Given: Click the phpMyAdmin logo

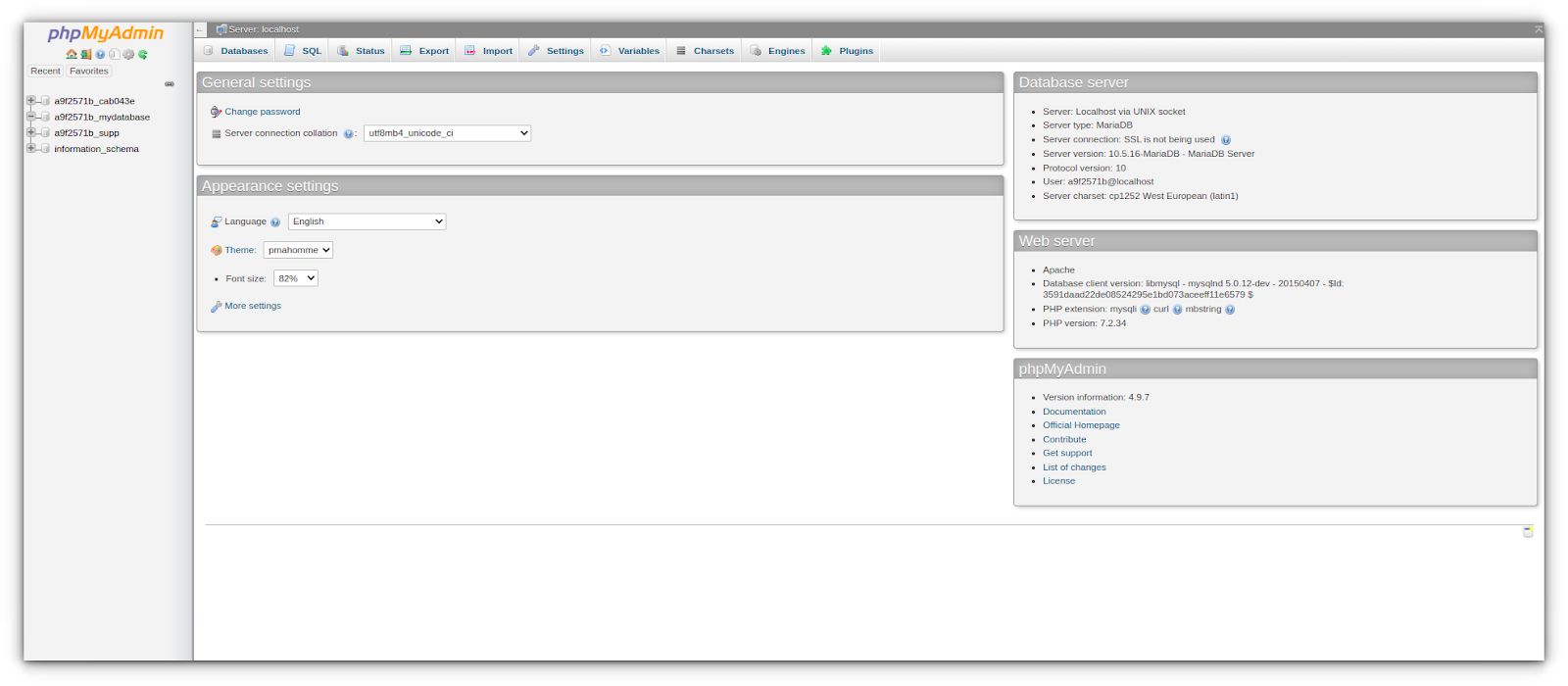Looking at the screenshot, I should [106, 33].
